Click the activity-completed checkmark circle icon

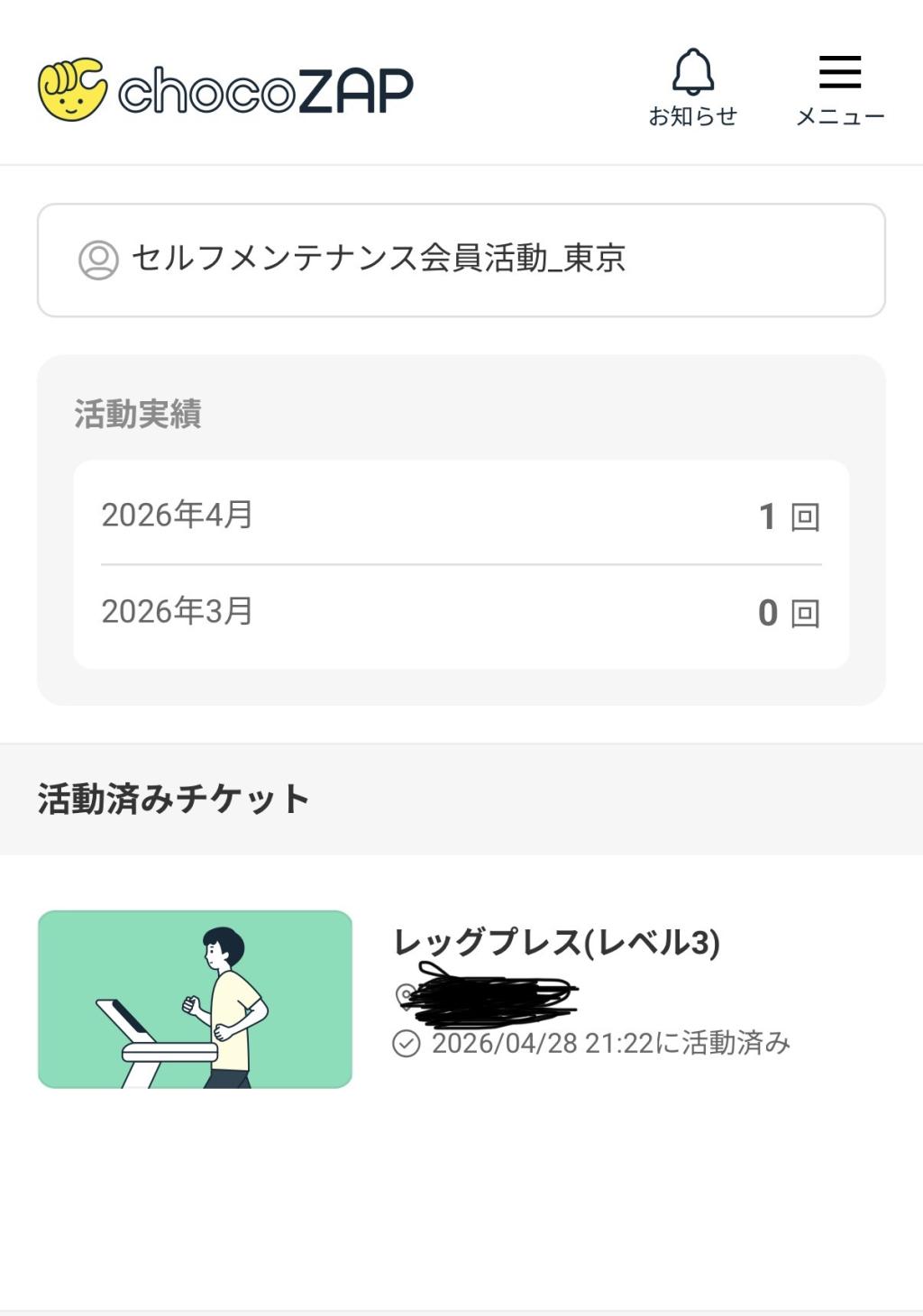tap(407, 1044)
